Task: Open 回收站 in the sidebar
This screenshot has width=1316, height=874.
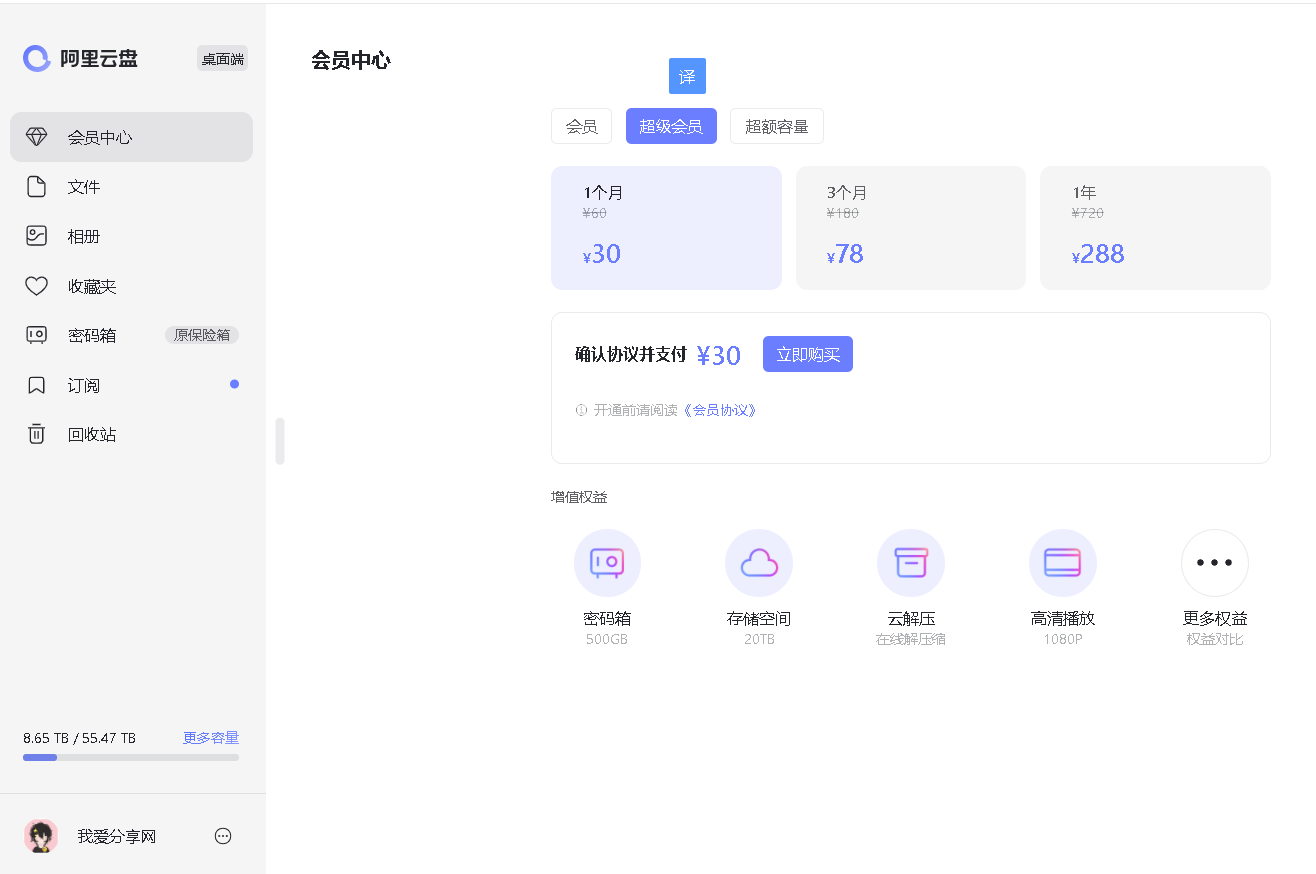Action: pos(131,434)
